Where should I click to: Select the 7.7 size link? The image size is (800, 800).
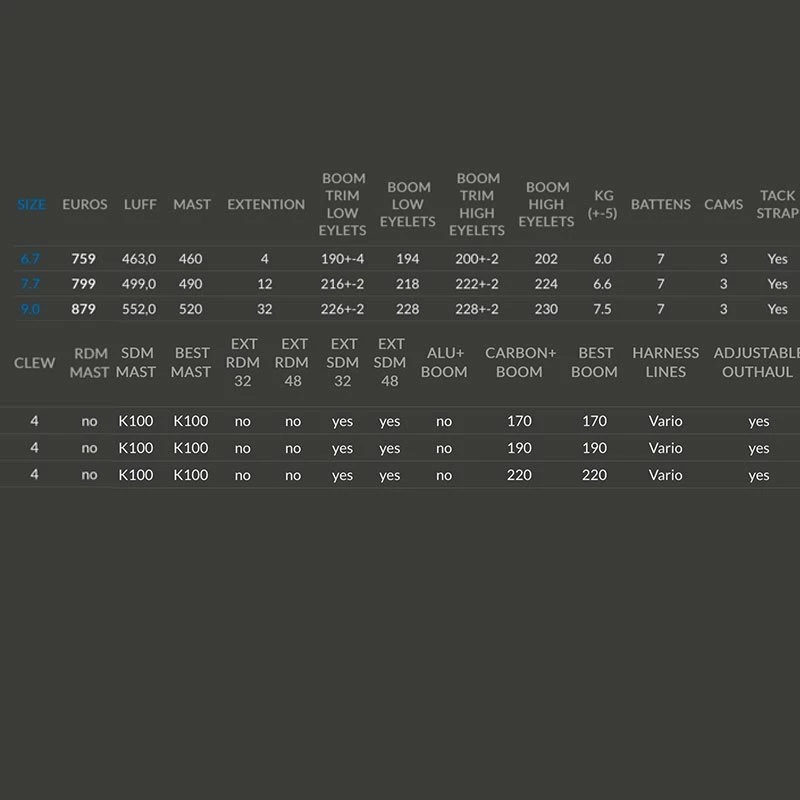pos(30,284)
